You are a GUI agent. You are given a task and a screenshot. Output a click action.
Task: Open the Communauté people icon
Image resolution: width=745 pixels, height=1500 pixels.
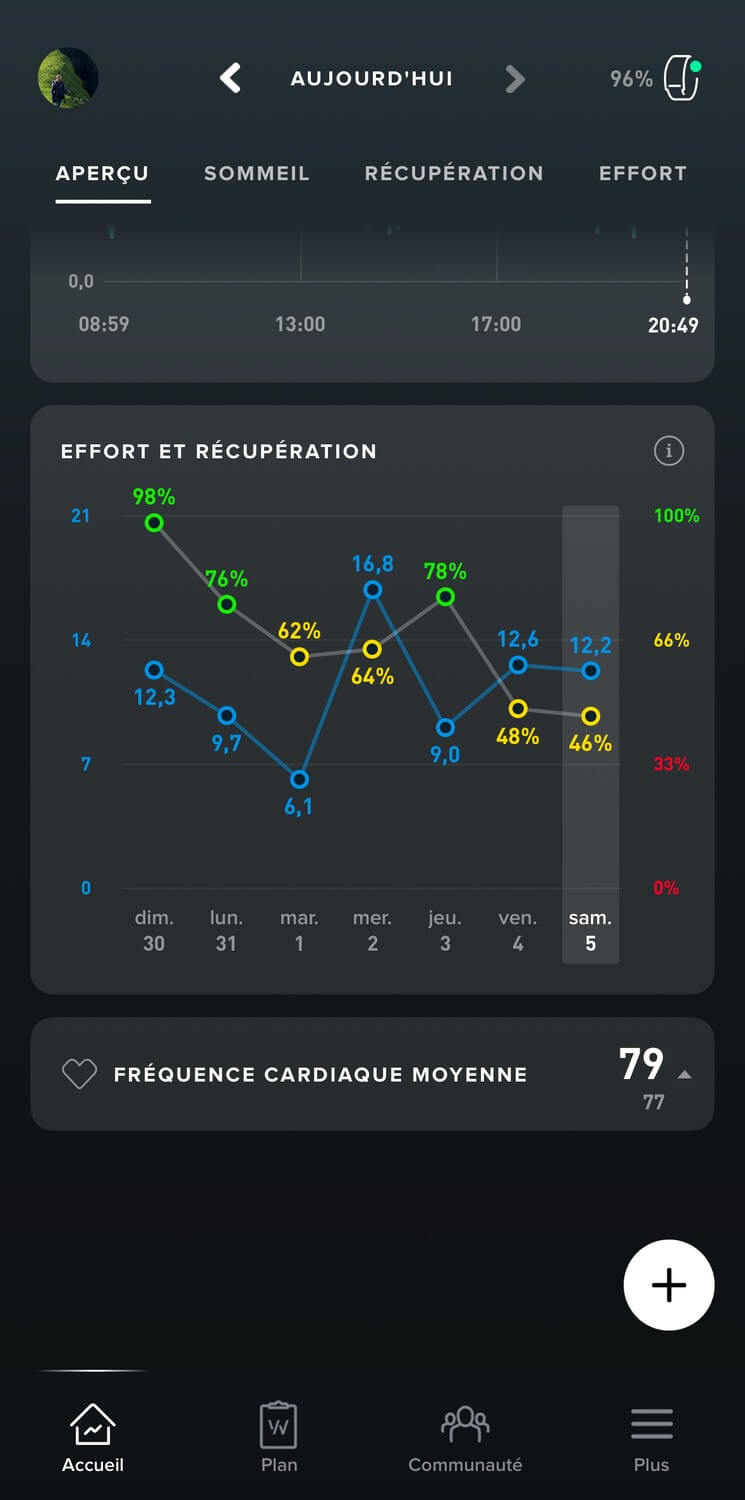coord(465,1424)
